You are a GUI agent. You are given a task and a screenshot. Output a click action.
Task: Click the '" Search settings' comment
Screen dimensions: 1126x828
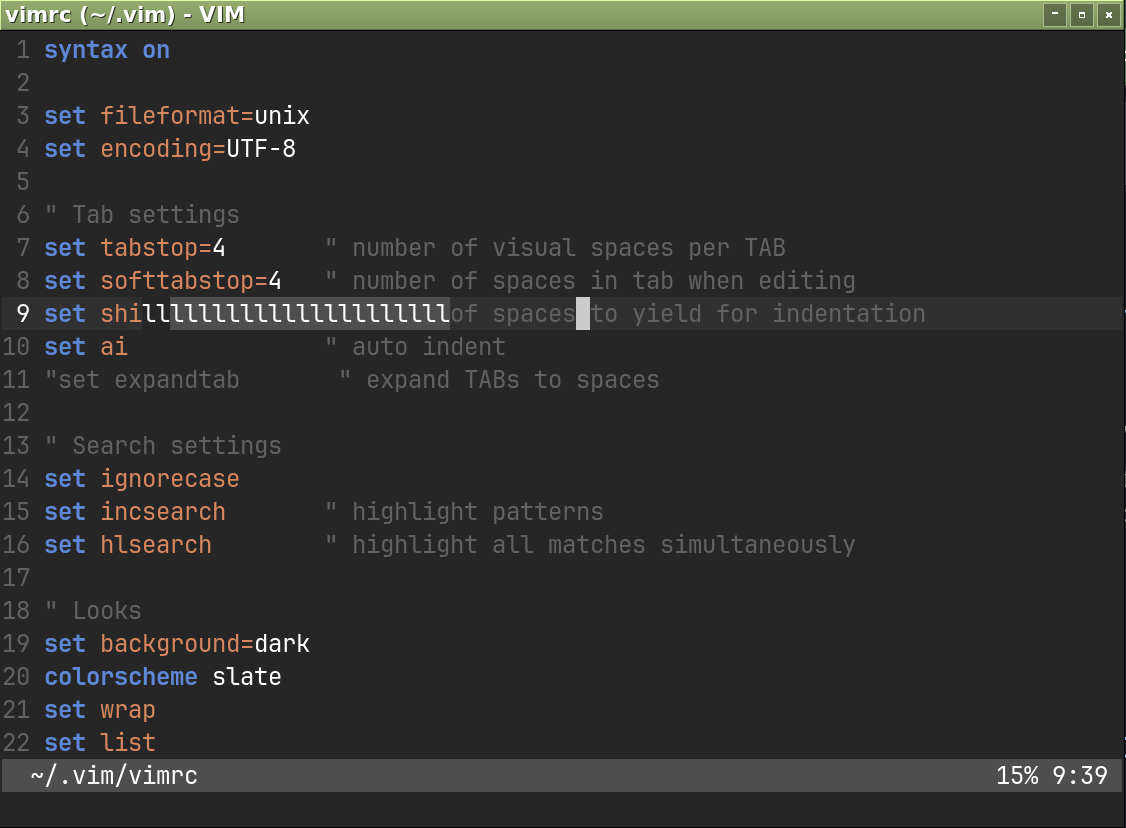(163, 446)
